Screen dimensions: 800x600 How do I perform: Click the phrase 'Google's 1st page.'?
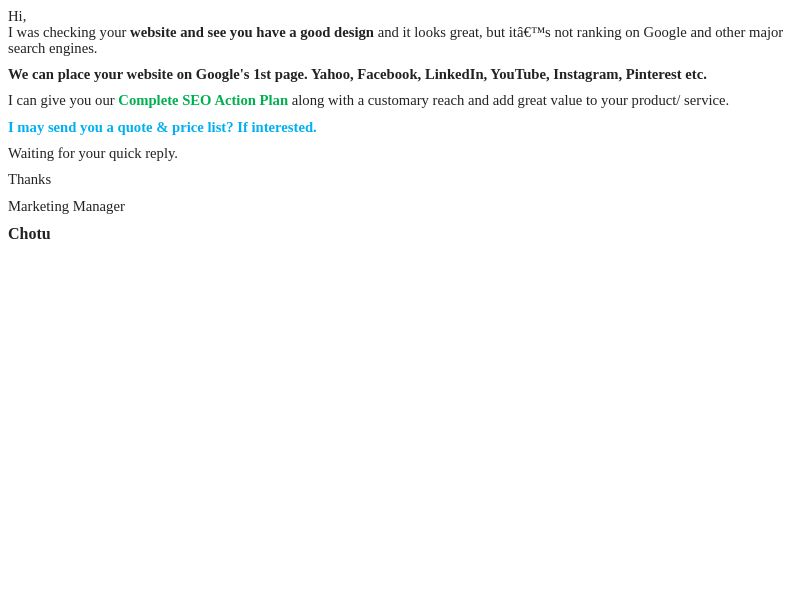tap(252, 74)
